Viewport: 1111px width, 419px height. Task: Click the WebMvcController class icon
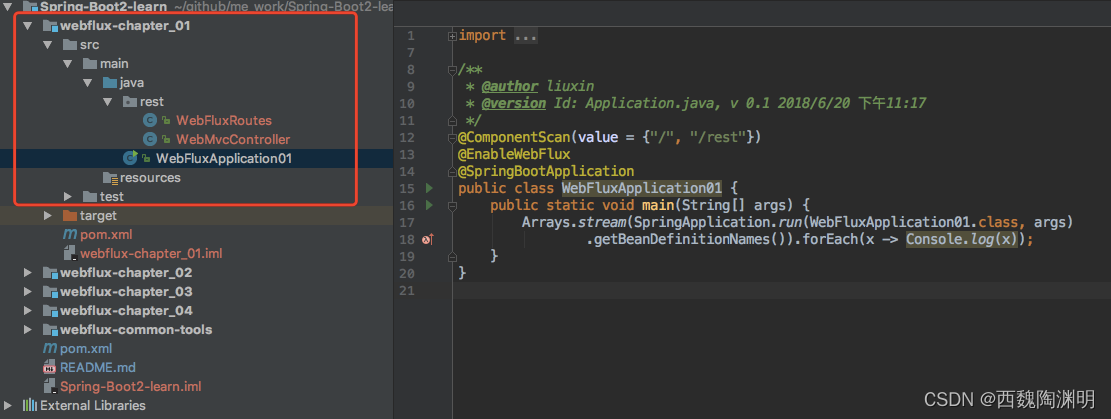click(x=150, y=140)
